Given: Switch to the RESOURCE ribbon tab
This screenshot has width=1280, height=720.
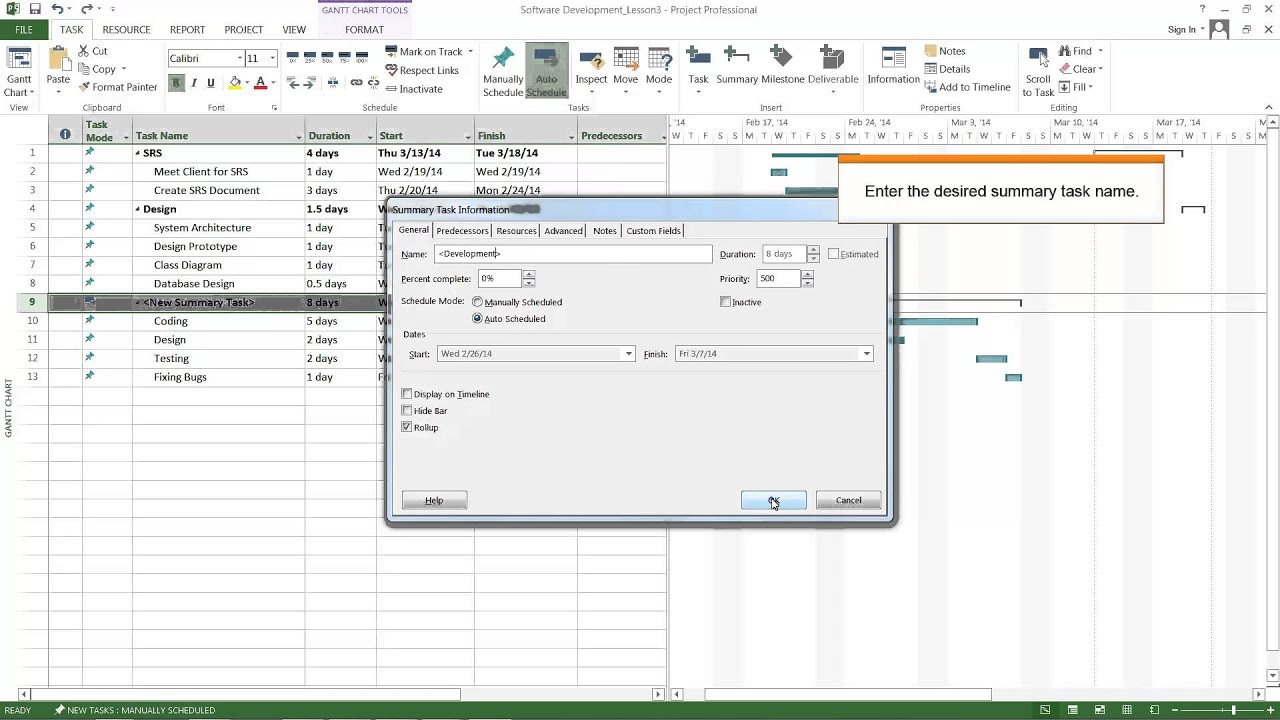Looking at the screenshot, I should pos(126,30).
